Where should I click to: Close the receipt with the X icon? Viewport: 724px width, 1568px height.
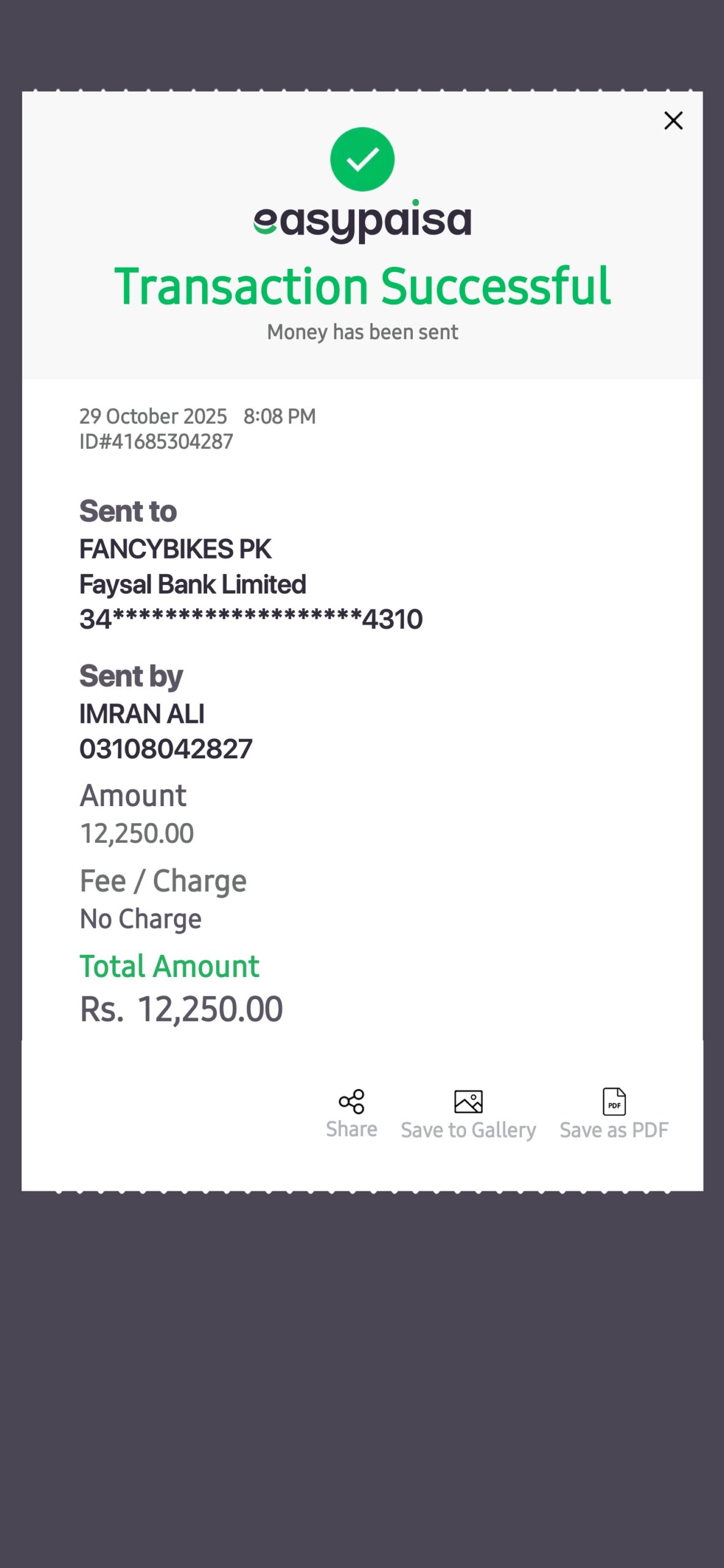coord(673,121)
